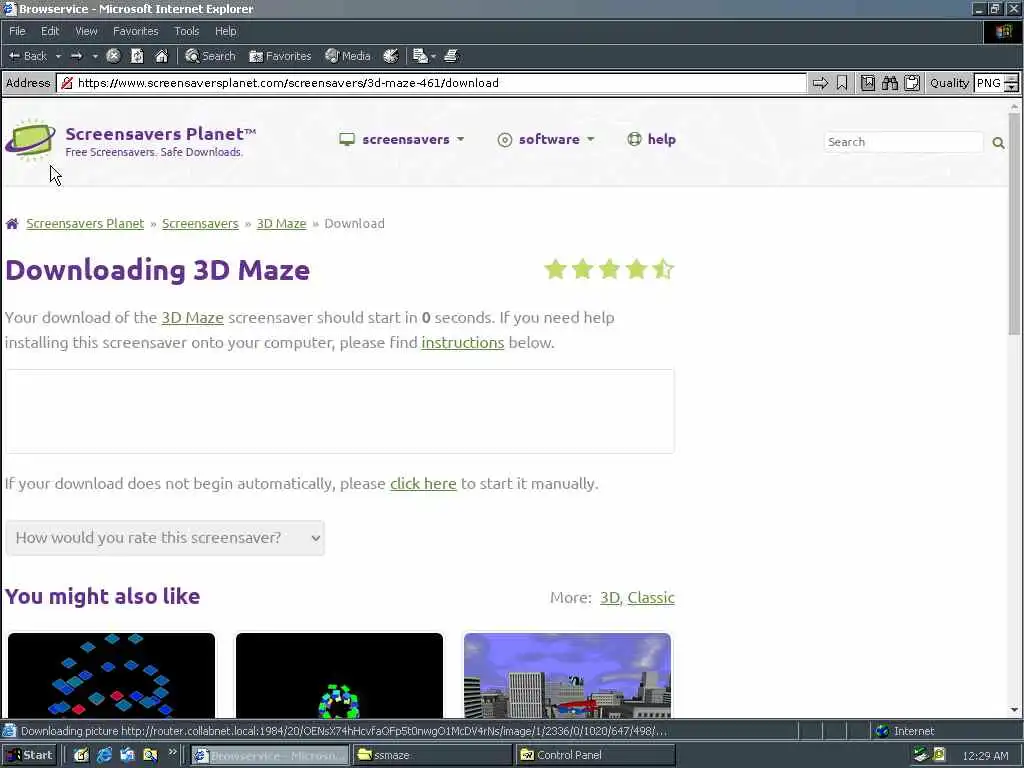Expand the screensavers navigation dropdown
This screenshot has height=768, width=1024.
click(x=402, y=139)
